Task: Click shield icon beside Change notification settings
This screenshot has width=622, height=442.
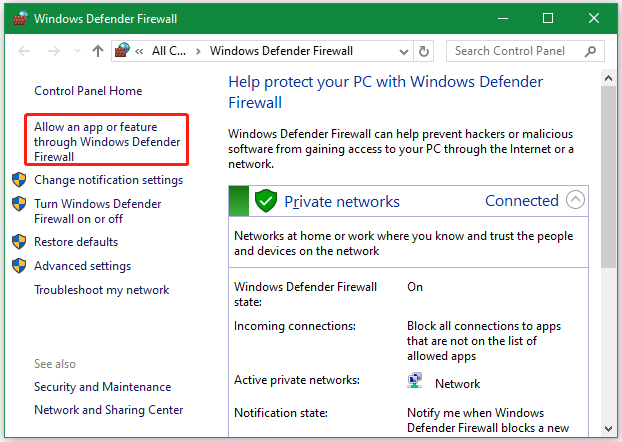Action: pos(19,180)
